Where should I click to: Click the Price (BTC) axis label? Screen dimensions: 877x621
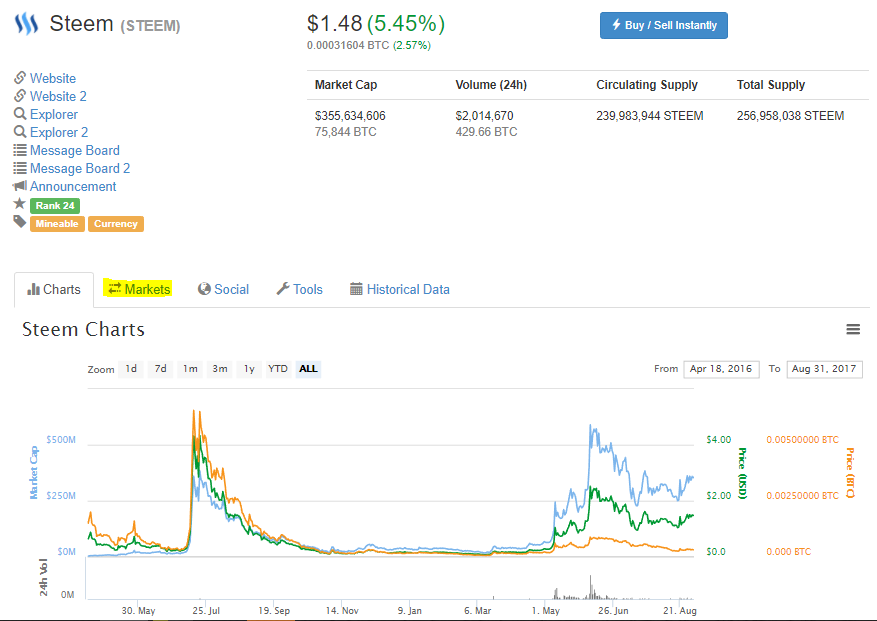point(850,473)
